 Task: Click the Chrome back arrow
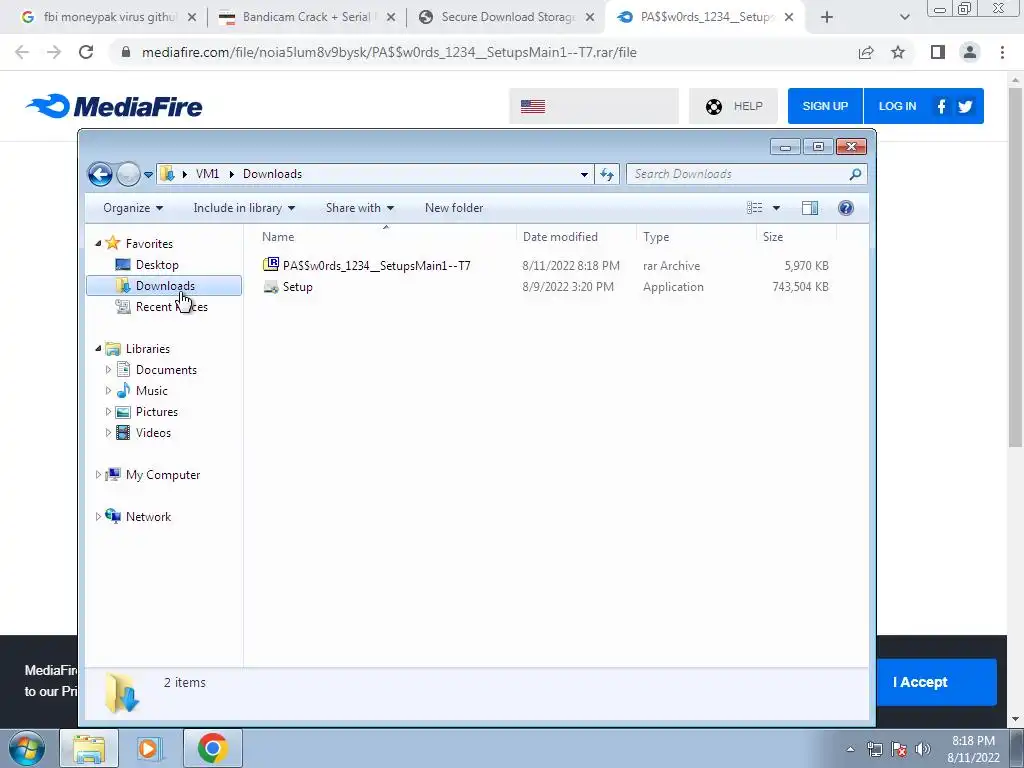tap(22, 52)
